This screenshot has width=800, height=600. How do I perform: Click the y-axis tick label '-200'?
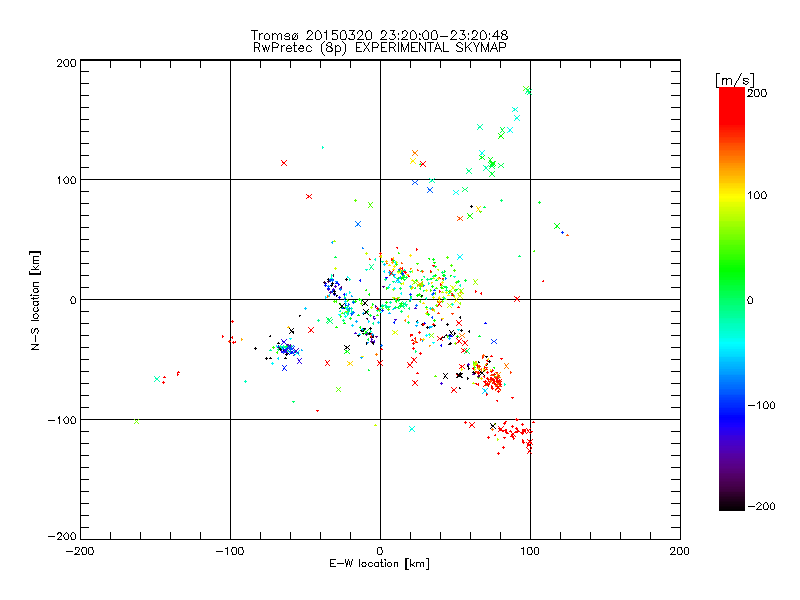tap(62, 536)
